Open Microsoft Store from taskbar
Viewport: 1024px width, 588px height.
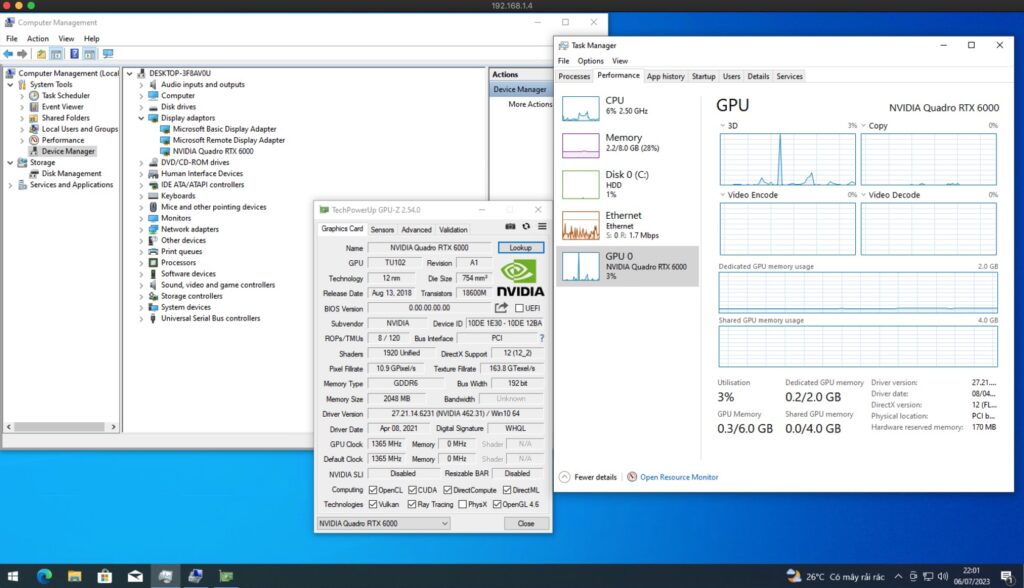coord(104,576)
